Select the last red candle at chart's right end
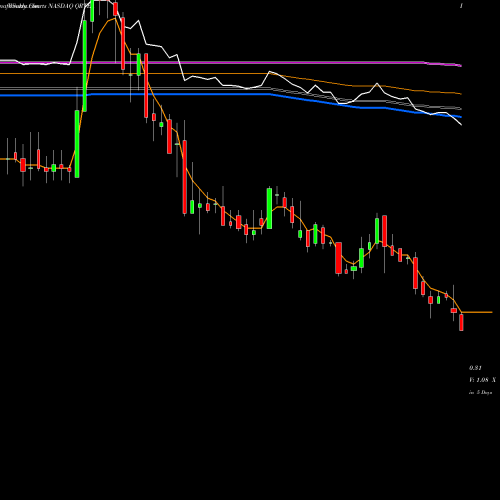500x500 pixels. pyautogui.click(x=461, y=322)
